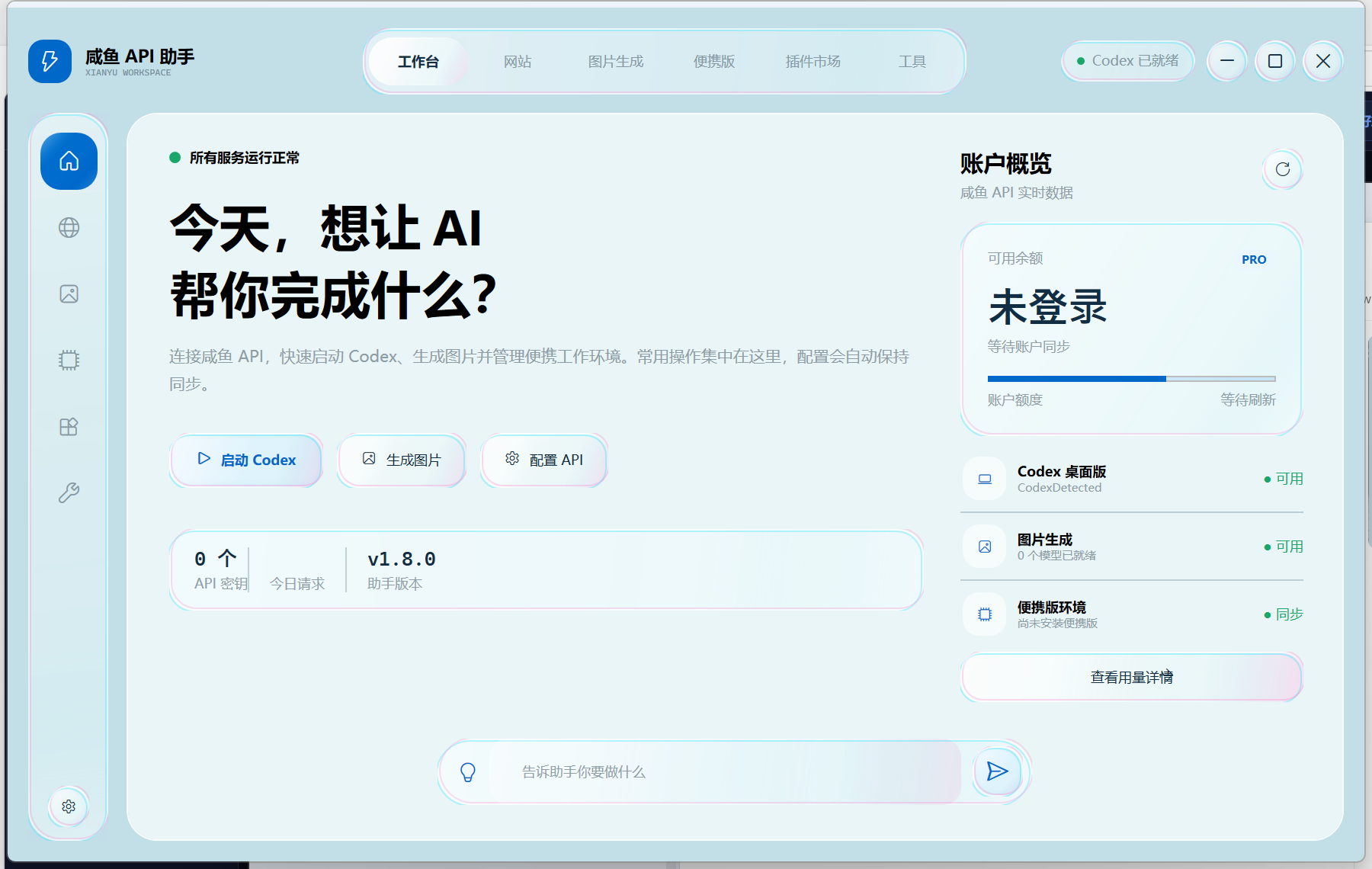Viewport: 1372px width, 869px height.
Task: Click the 可用 status of Codex 桌面版
Action: (x=1284, y=479)
